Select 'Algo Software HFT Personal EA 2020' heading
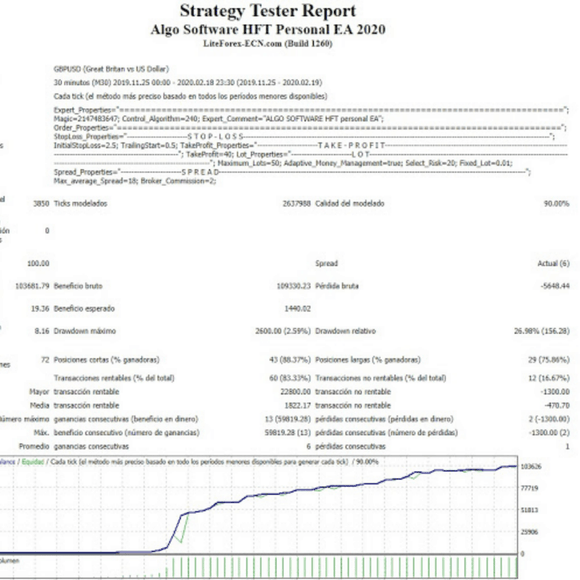The width and height of the screenshot is (580, 580). point(268,30)
